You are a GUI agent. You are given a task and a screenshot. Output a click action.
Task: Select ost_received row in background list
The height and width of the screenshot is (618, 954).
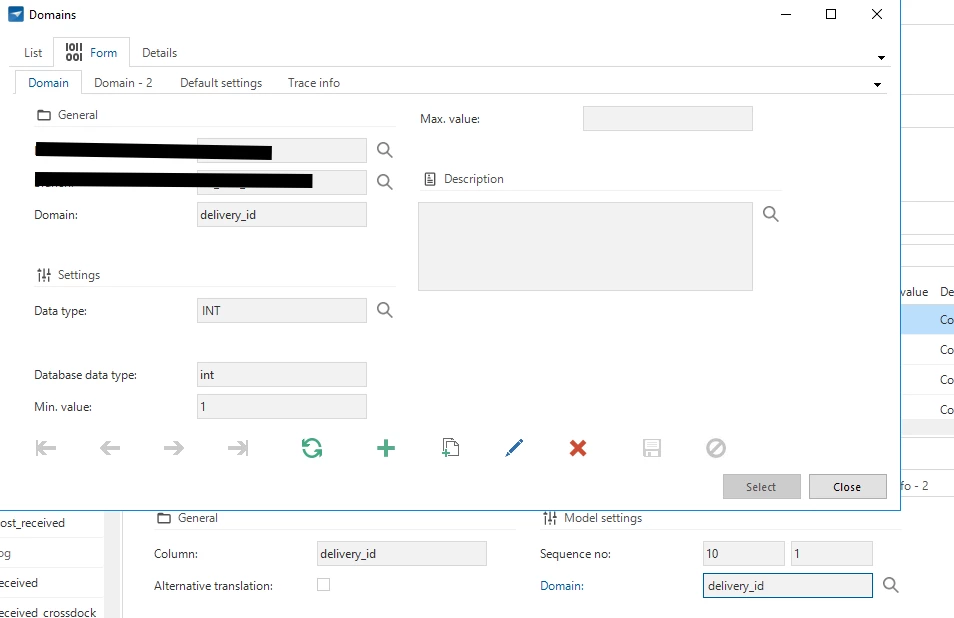tap(51, 523)
